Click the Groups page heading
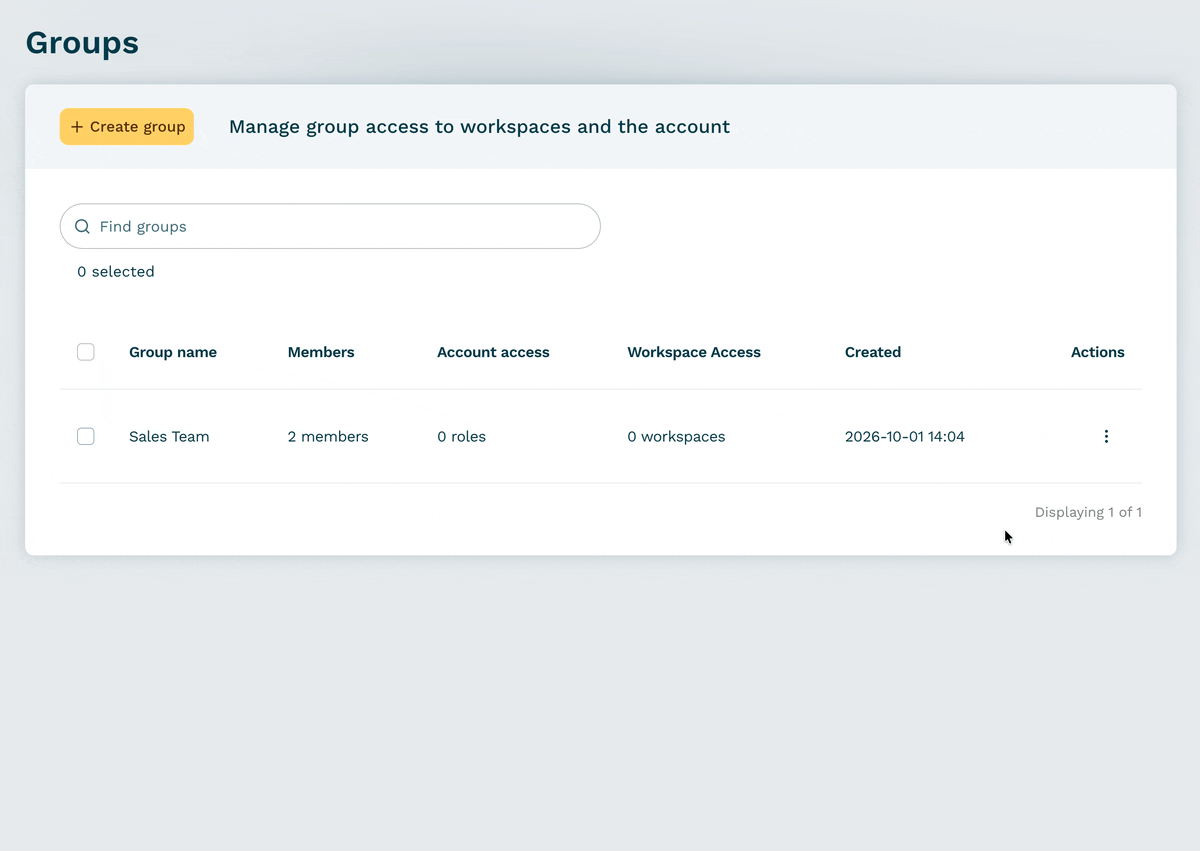Viewport: 1200px width, 851px height. pos(82,43)
